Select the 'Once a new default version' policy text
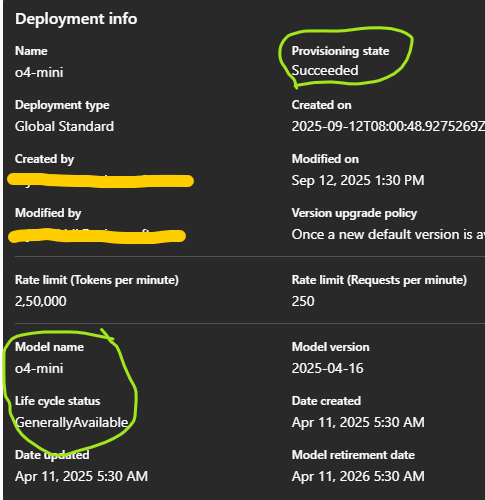The height and width of the screenshot is (500, 485). click(x=388, y=234)
